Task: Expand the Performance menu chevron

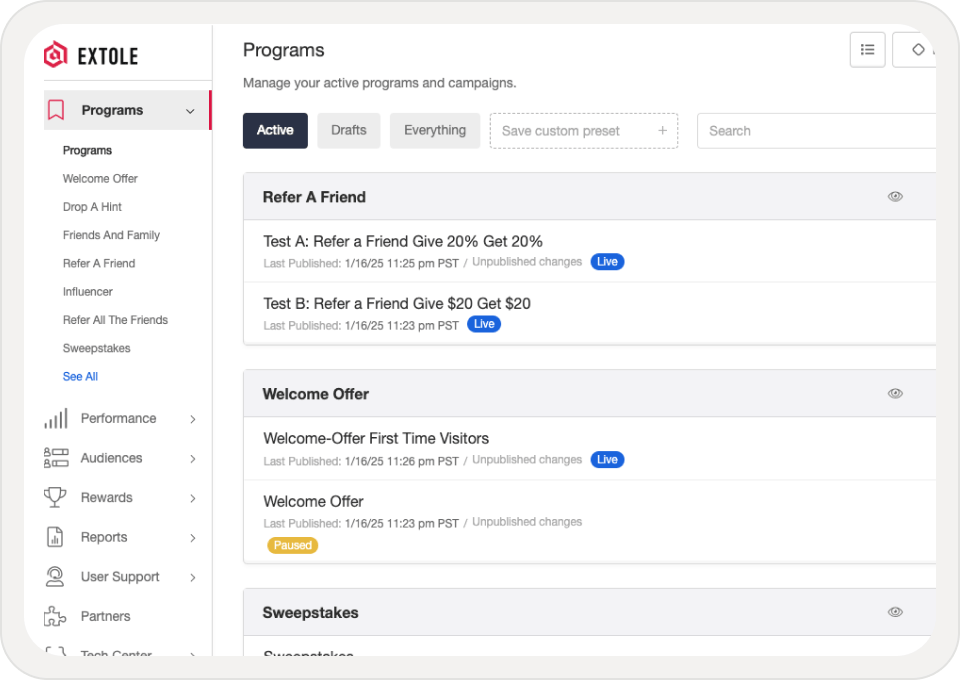Action: tap(193, 419)
